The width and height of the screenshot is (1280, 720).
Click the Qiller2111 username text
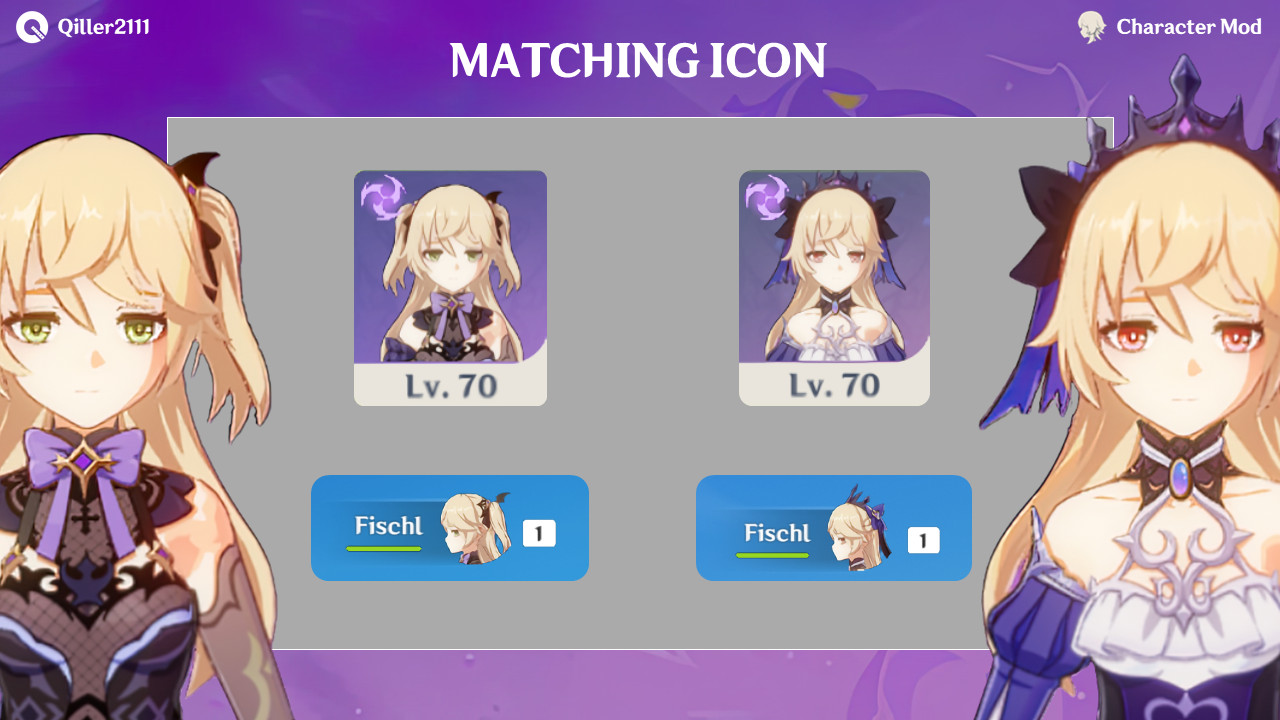103,27
